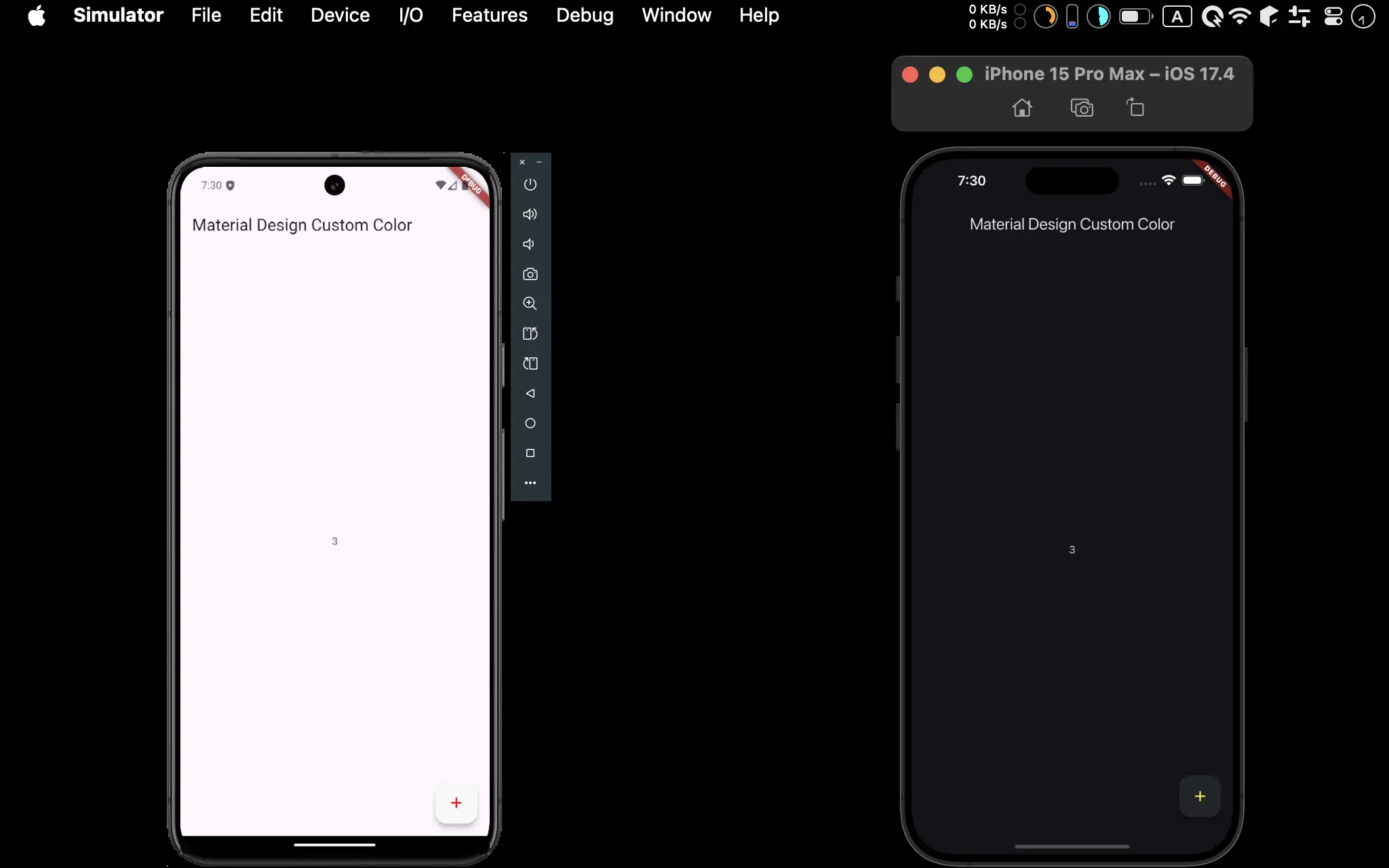Screen dimensions: 1389x868
Task: Click the Android gesture navigation bar
Action: 334,845
